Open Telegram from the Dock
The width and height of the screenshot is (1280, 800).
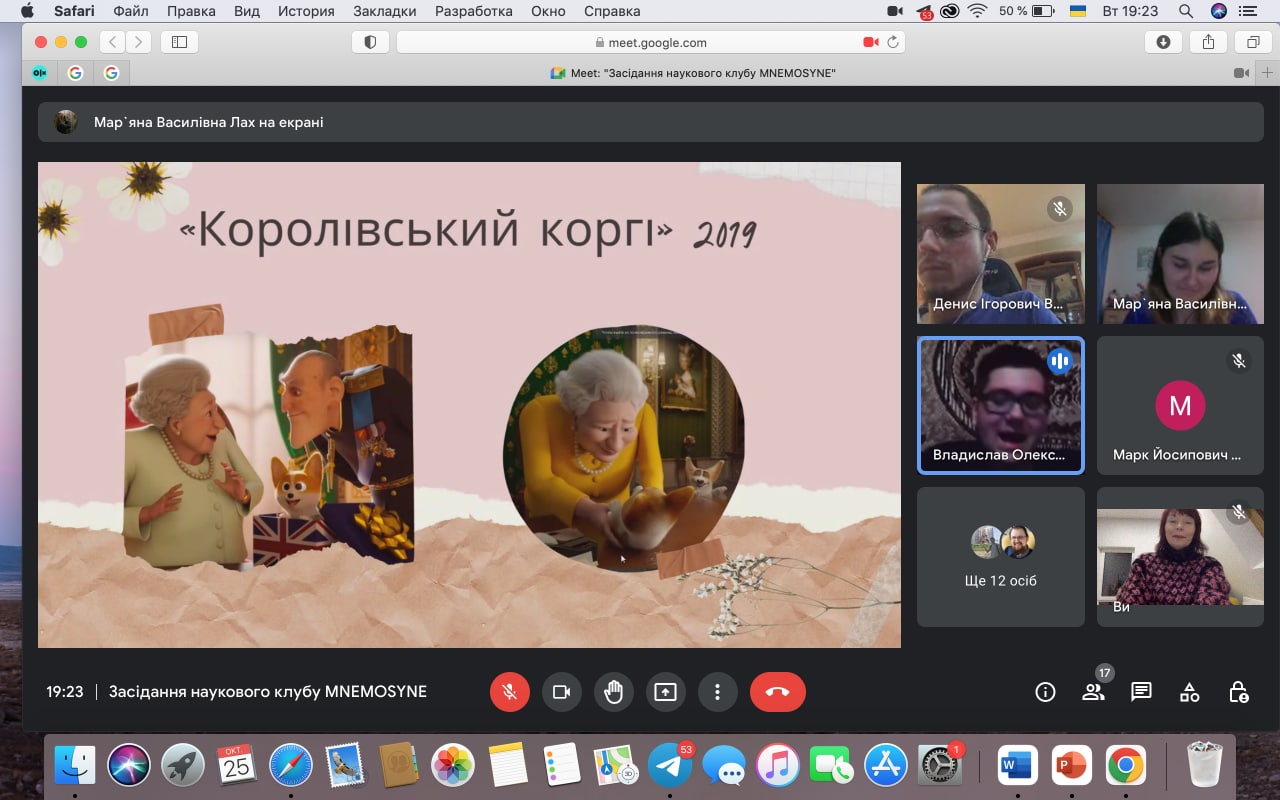670,766
